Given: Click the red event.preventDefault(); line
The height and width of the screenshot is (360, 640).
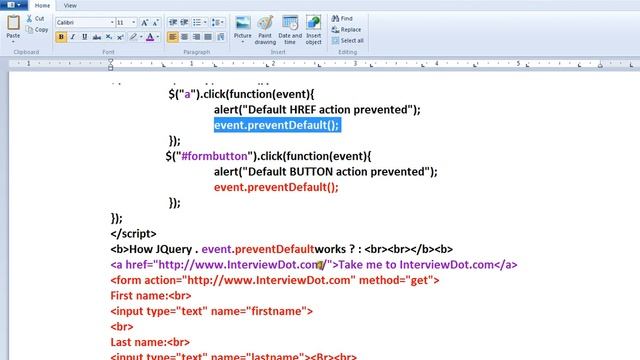Looking at the screenshot, I should tap(276, 187).
